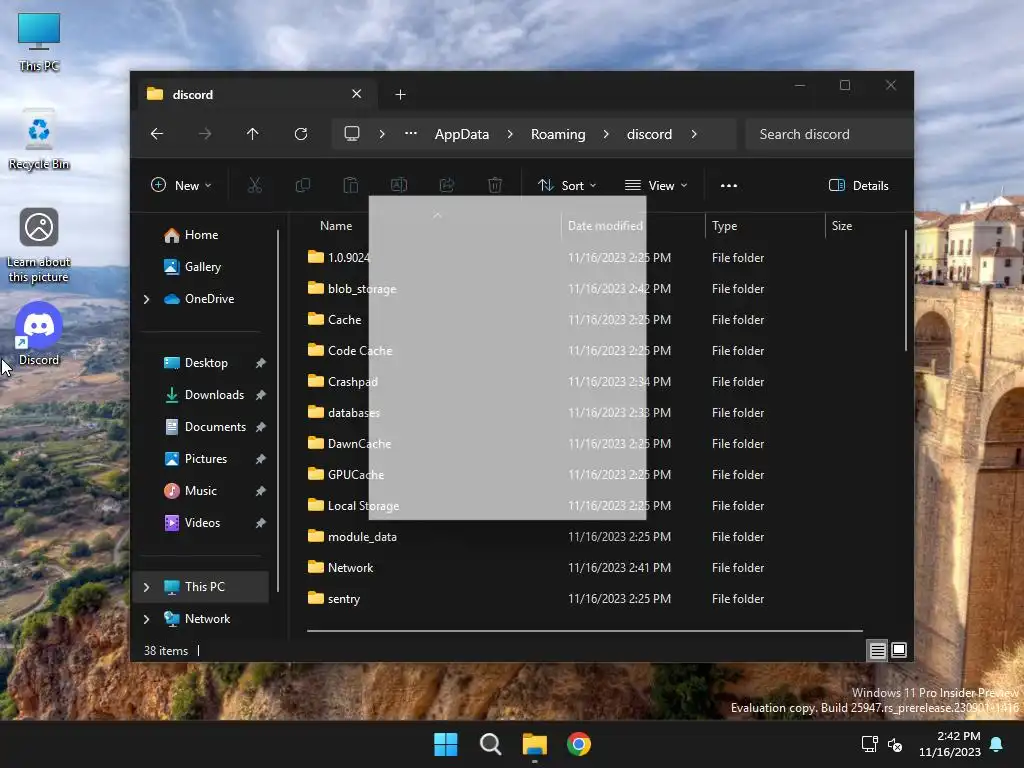Image resolution: width=1024 pixels, height=768 pixels.
Task: Open the breadcrumb ellipsis hidden path menu
Action: 411,134
